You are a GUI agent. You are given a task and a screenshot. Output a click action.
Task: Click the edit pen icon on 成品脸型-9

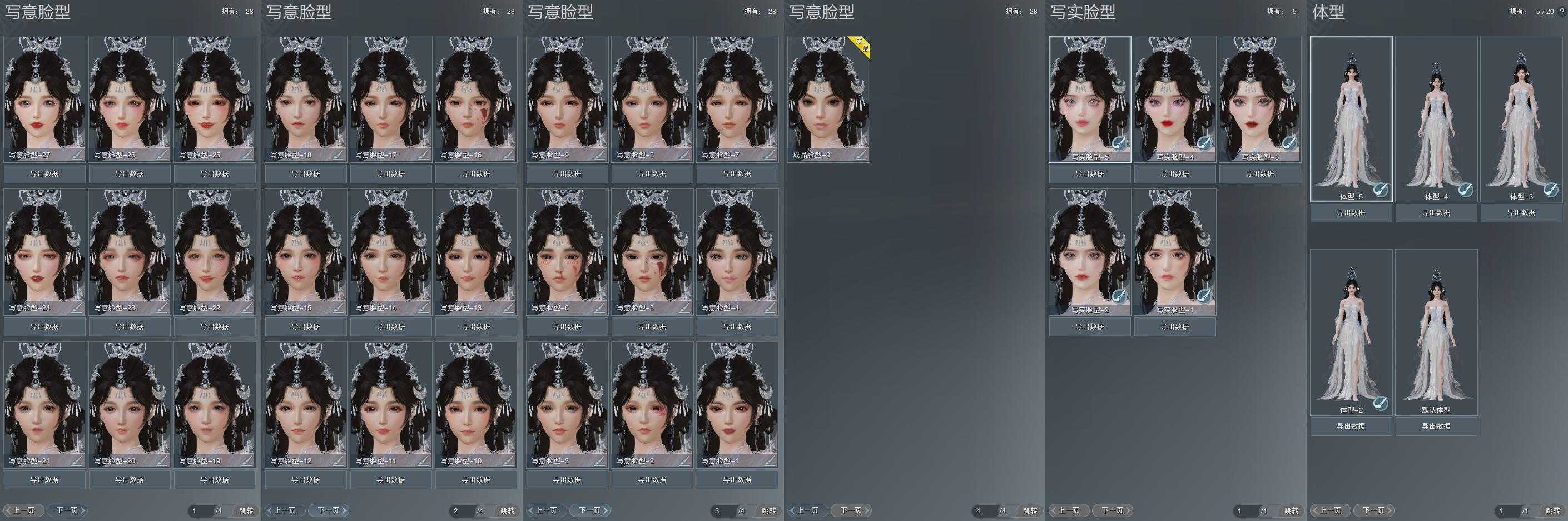[861, 155]
